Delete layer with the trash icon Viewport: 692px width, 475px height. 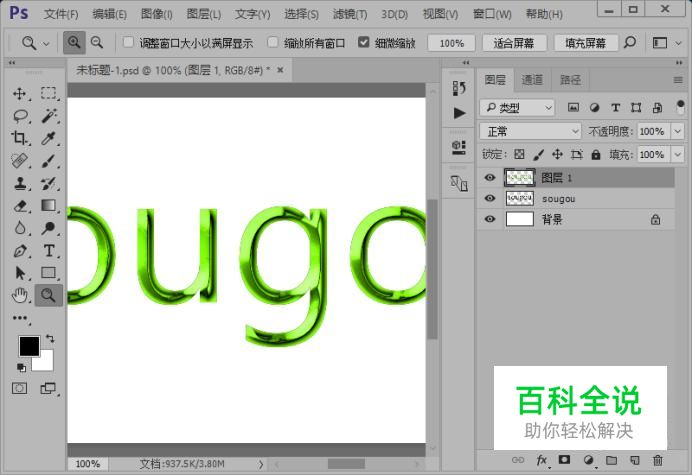coord(658,460)
